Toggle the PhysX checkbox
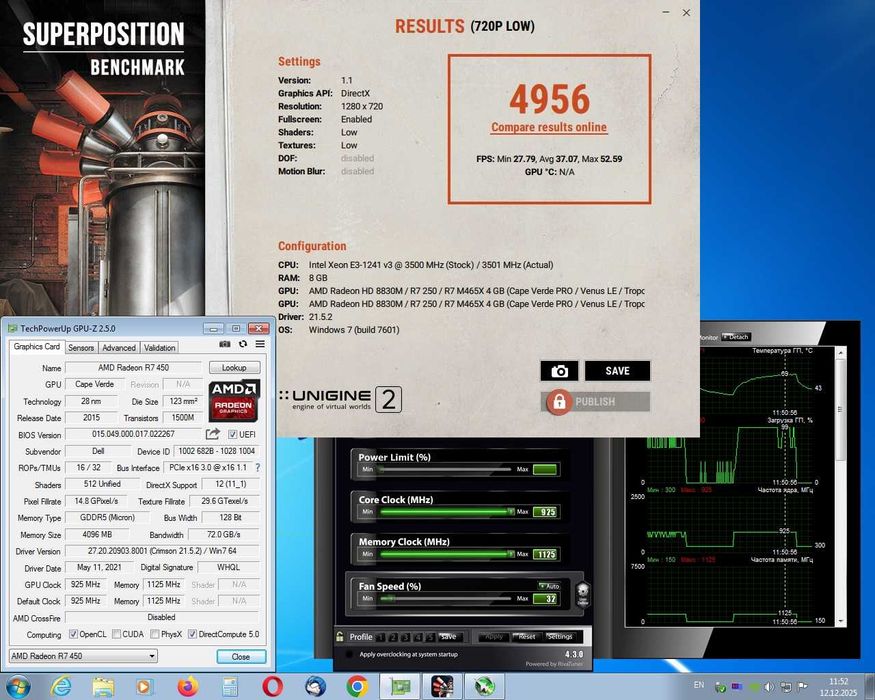This screenshot has height=700, width=875. tap(156, 634)
